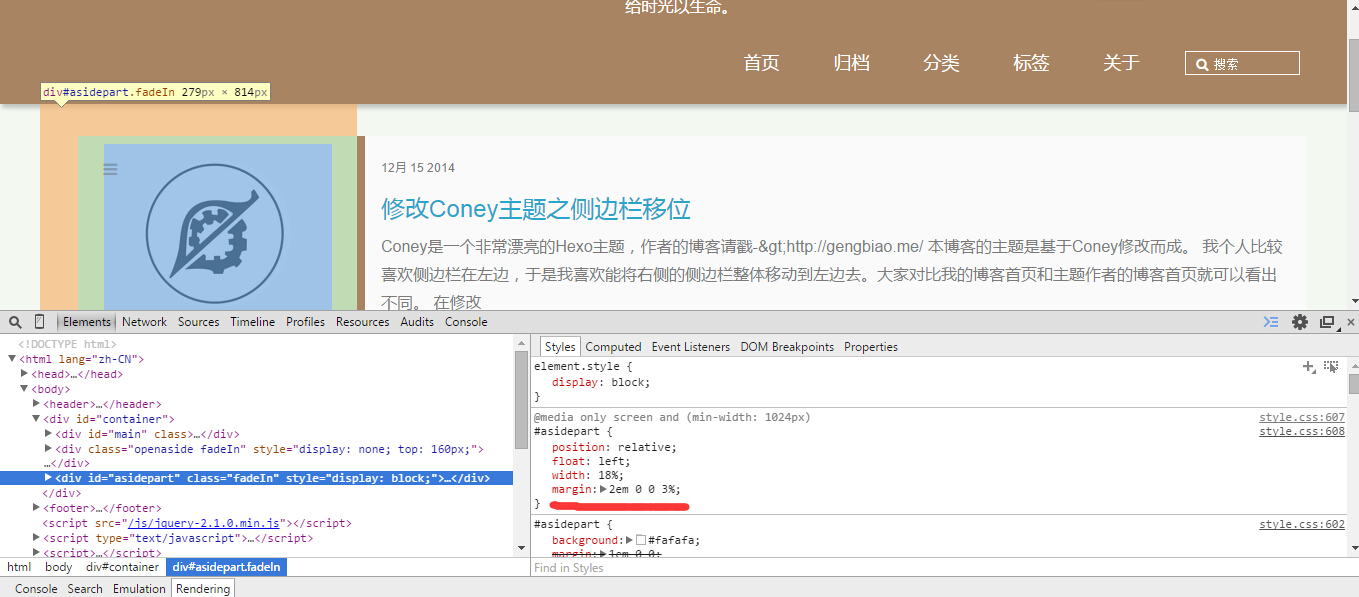Image resolution: width=1359 pixels, height=597 pixels.
Task: Go to 首页 in the blog navigation
Action: [761, 63]
